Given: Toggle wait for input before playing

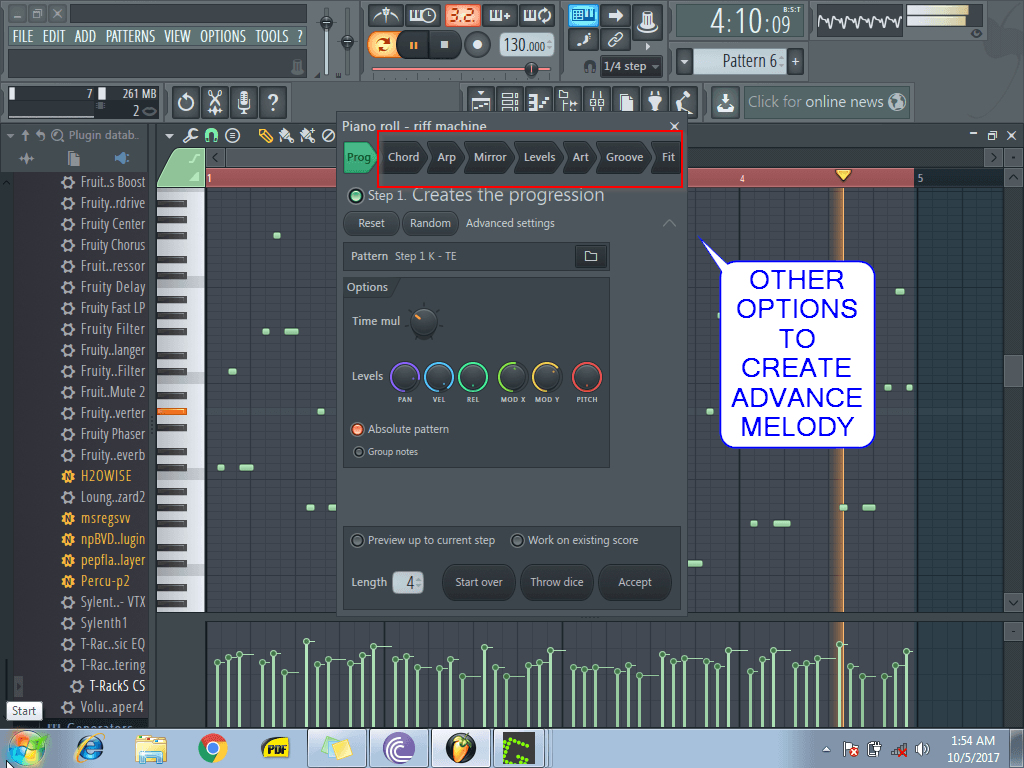Looking at the screenshot, I should 423,15.
